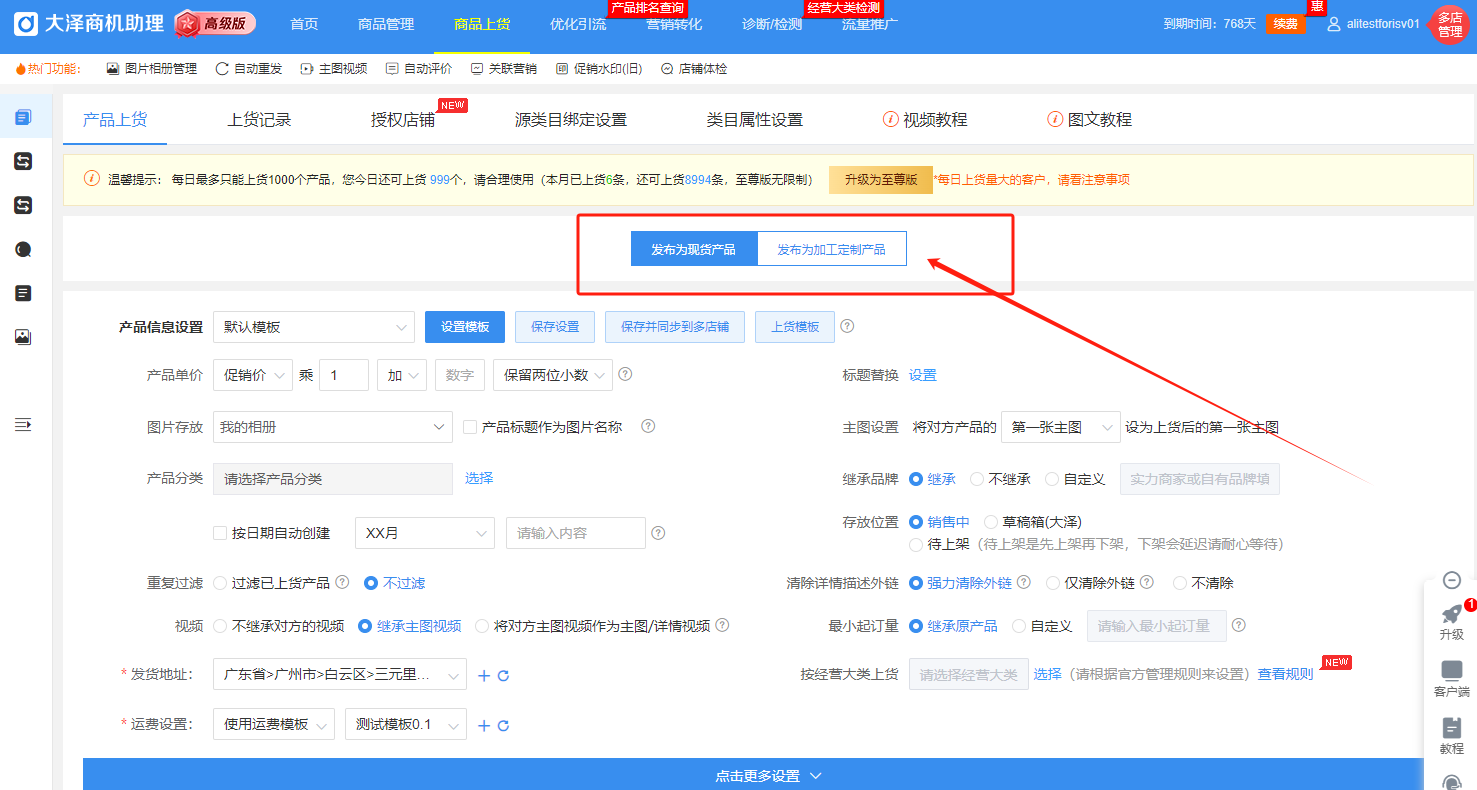Click help icon beside 产品标题作为图片名称
Image resolution: width=1477 pixels, height=790 pixels.
648,426
